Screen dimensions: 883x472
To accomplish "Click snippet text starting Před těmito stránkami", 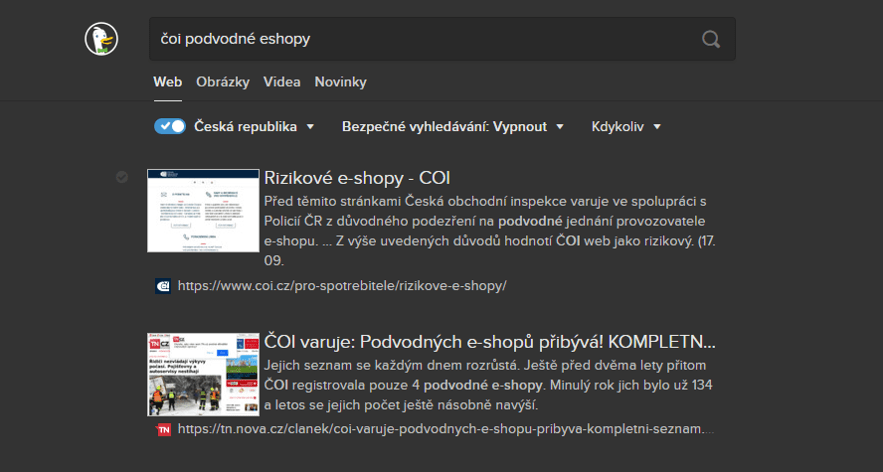I will click(x=489, y=231).
